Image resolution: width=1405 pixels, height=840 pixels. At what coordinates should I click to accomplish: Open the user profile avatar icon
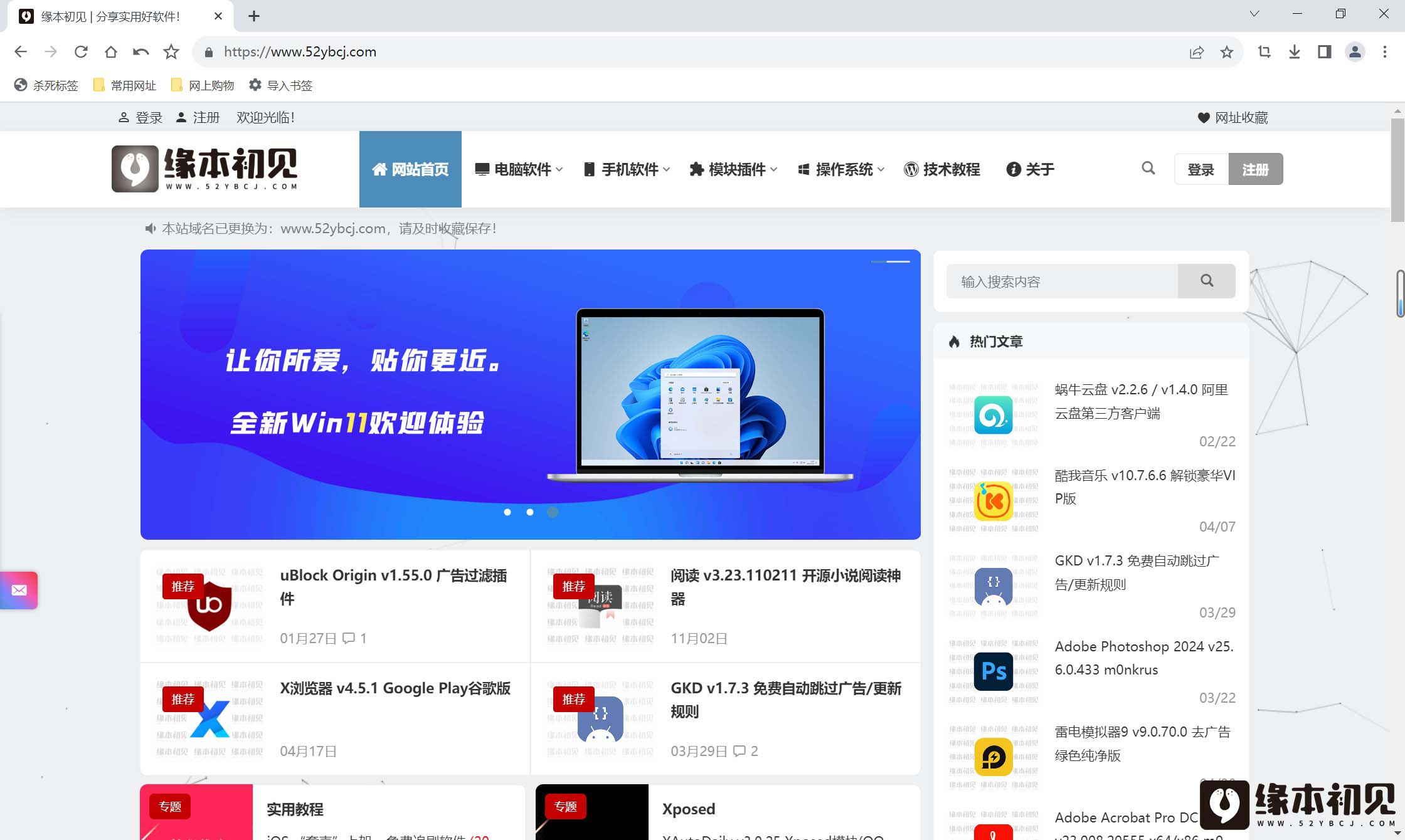tap(1355, 52)
